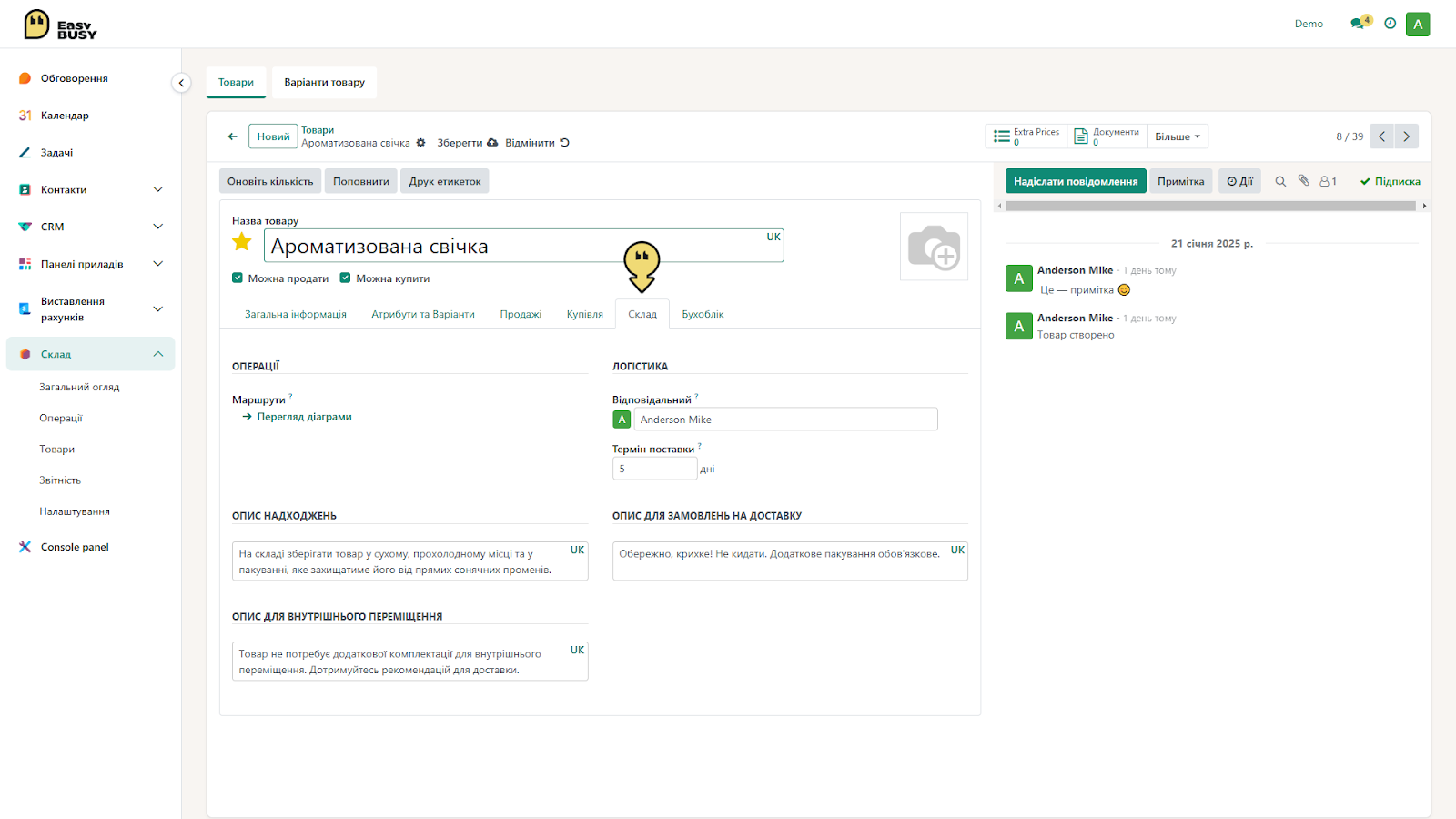Go back with the left arrow
The image size is (1456, 819).
tap(233, 136)
